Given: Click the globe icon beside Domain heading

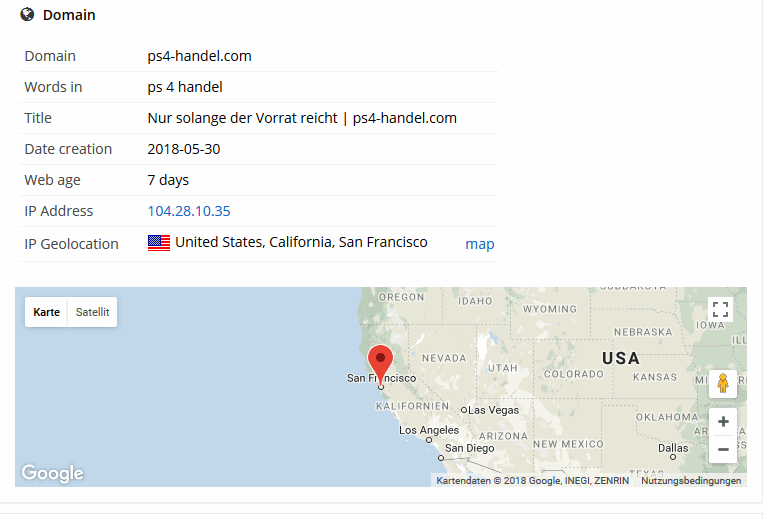Looking at the screenshot, I should (x=27, y=15).
